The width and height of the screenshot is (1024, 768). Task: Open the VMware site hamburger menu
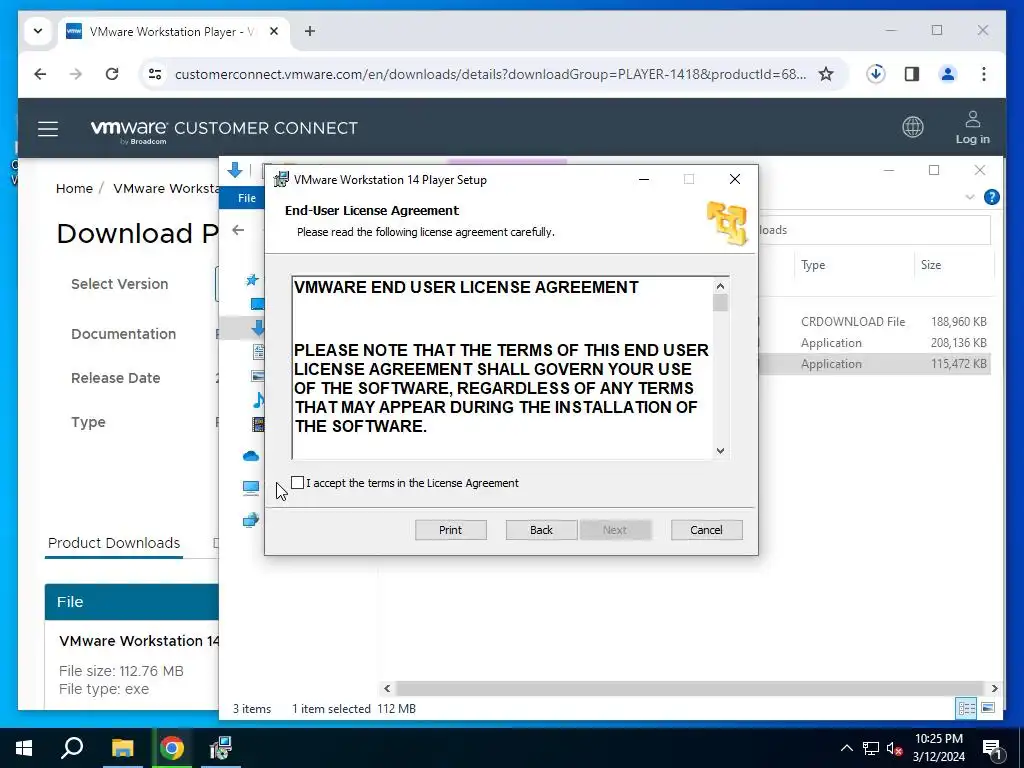coord(48,129)
